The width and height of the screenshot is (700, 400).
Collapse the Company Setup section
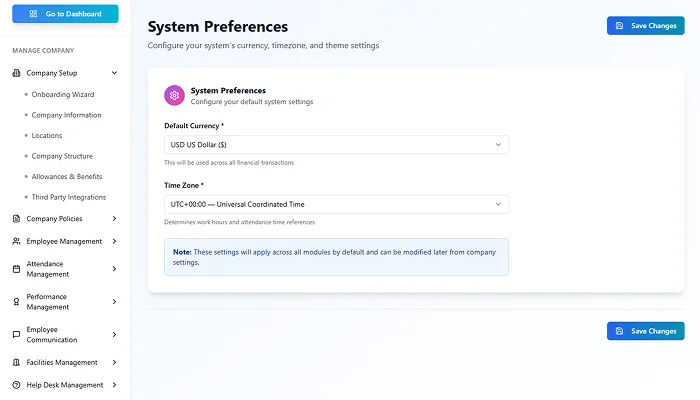[x=114, y=73]
